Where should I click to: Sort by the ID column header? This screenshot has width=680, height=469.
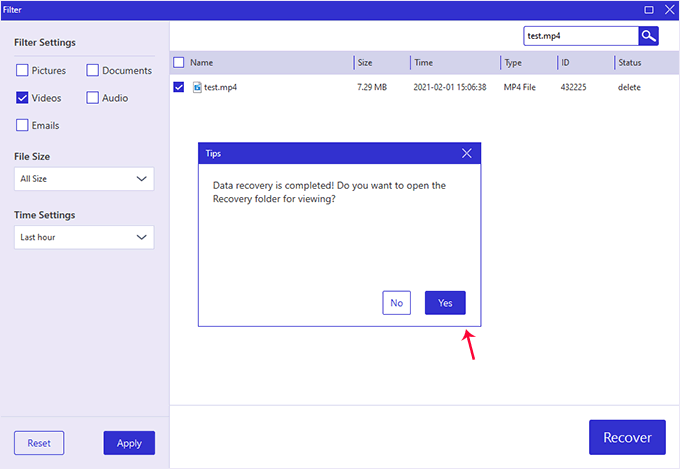(x=565, y=62)
